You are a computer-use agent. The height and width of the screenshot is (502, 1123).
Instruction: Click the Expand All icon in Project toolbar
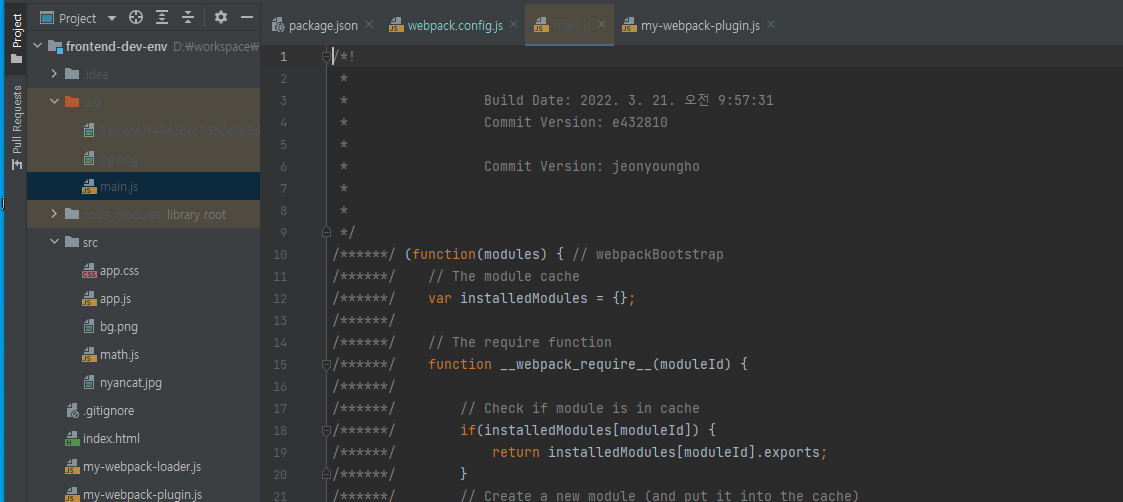point(162,18)
